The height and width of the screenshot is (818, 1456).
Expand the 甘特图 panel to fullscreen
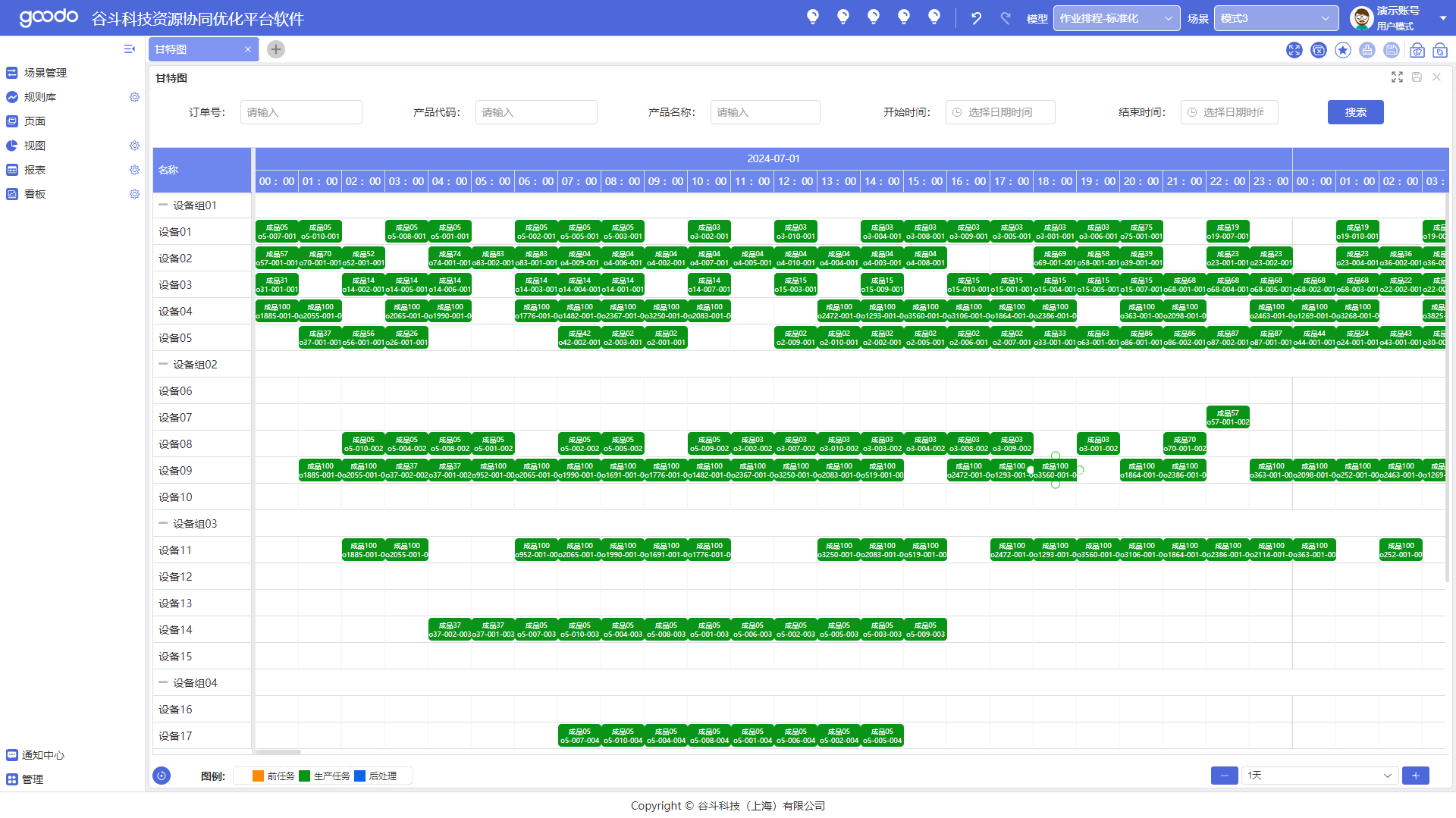tap(1397, 77)
